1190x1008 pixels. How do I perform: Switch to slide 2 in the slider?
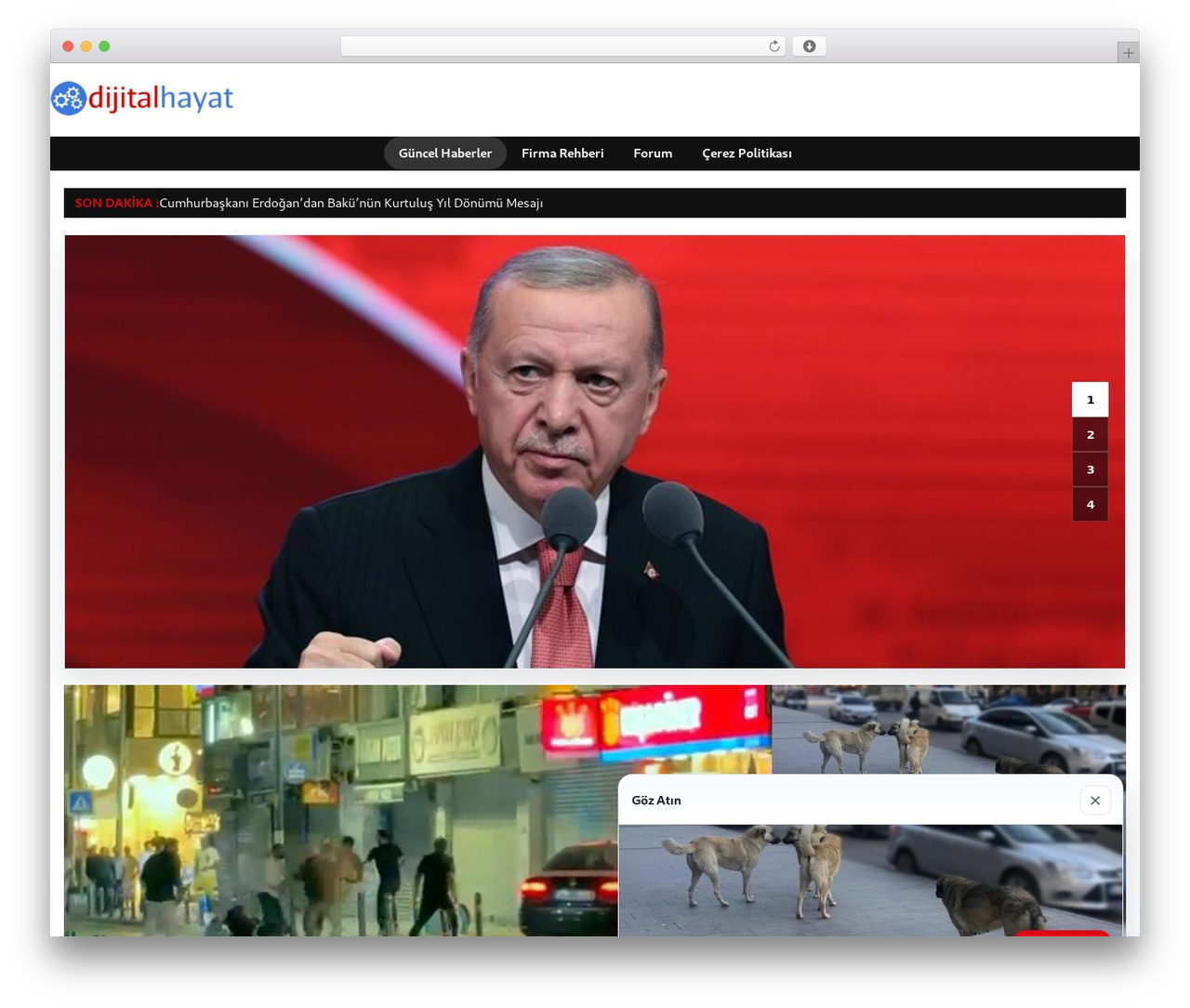[x=1091, y=434]
